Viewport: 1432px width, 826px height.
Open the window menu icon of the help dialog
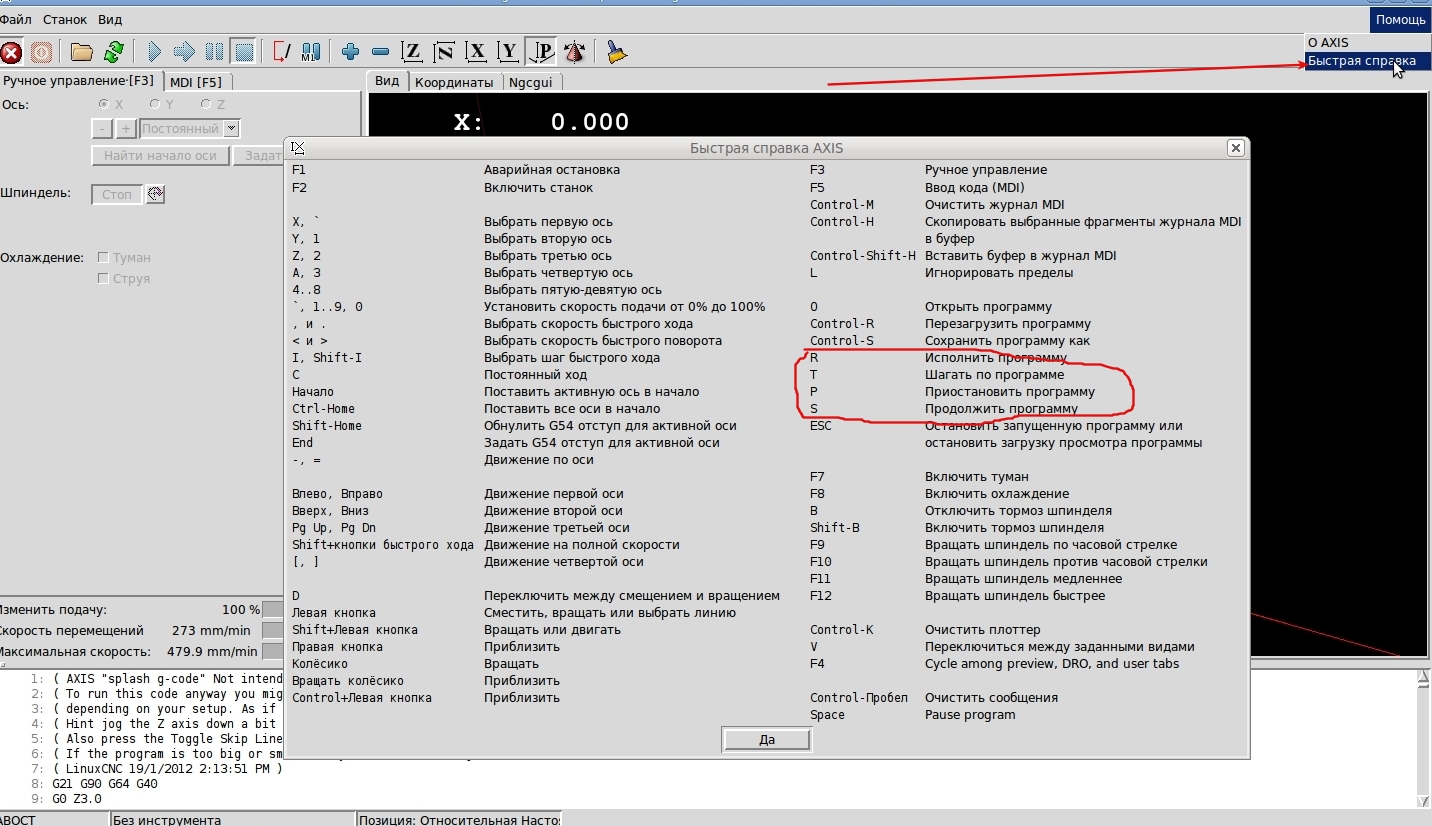point(297,148)
